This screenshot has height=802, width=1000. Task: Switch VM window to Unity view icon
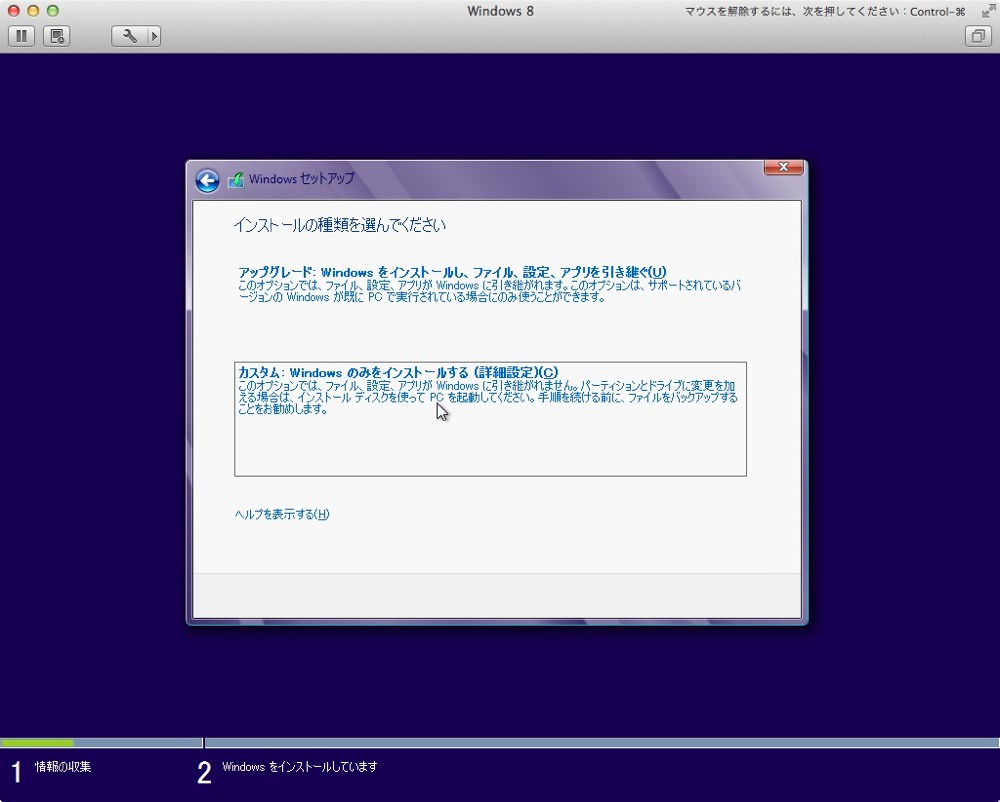(x=977, y=36)
